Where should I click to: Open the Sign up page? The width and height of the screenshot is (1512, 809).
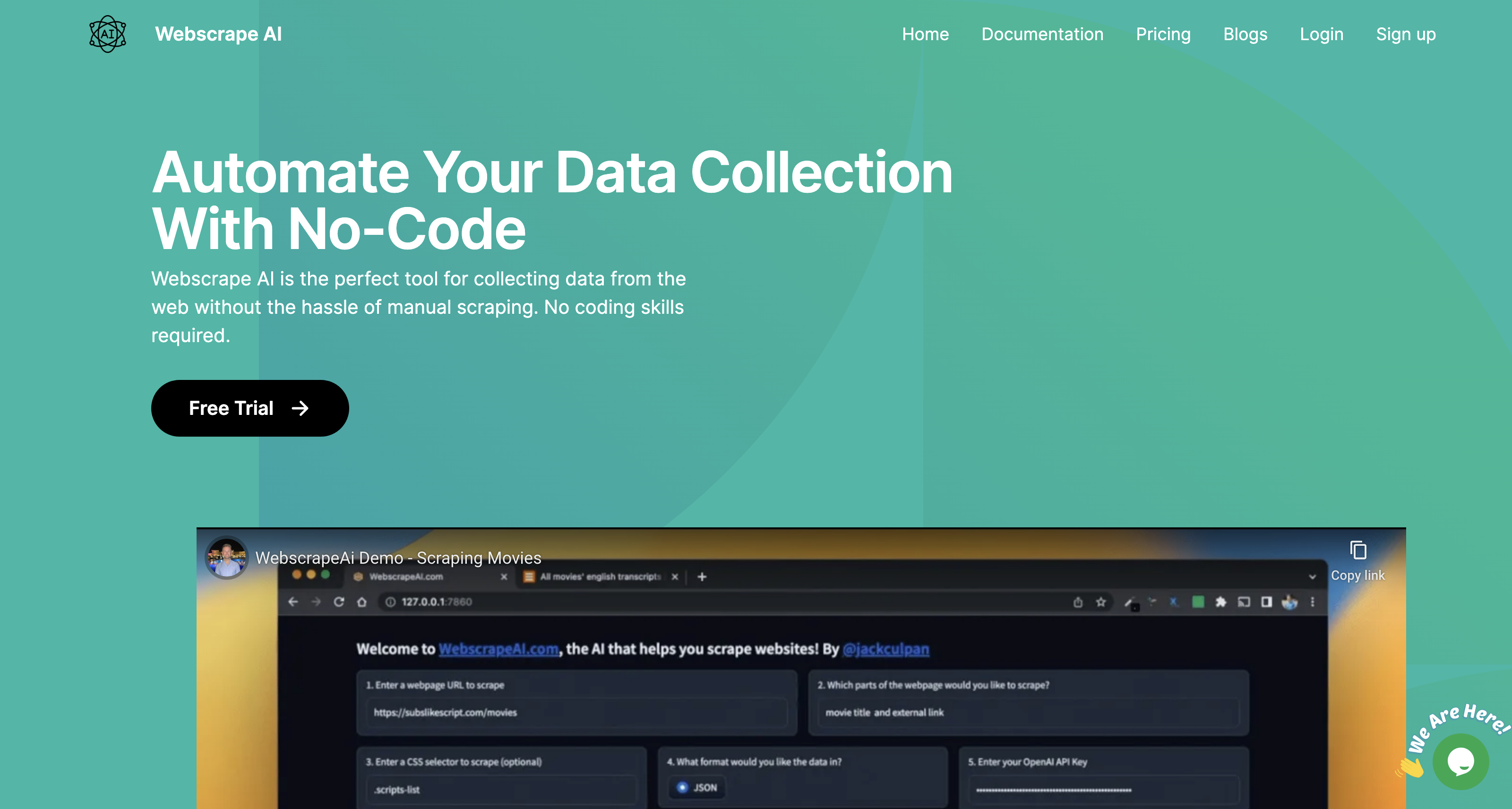tap(1406, 34)
